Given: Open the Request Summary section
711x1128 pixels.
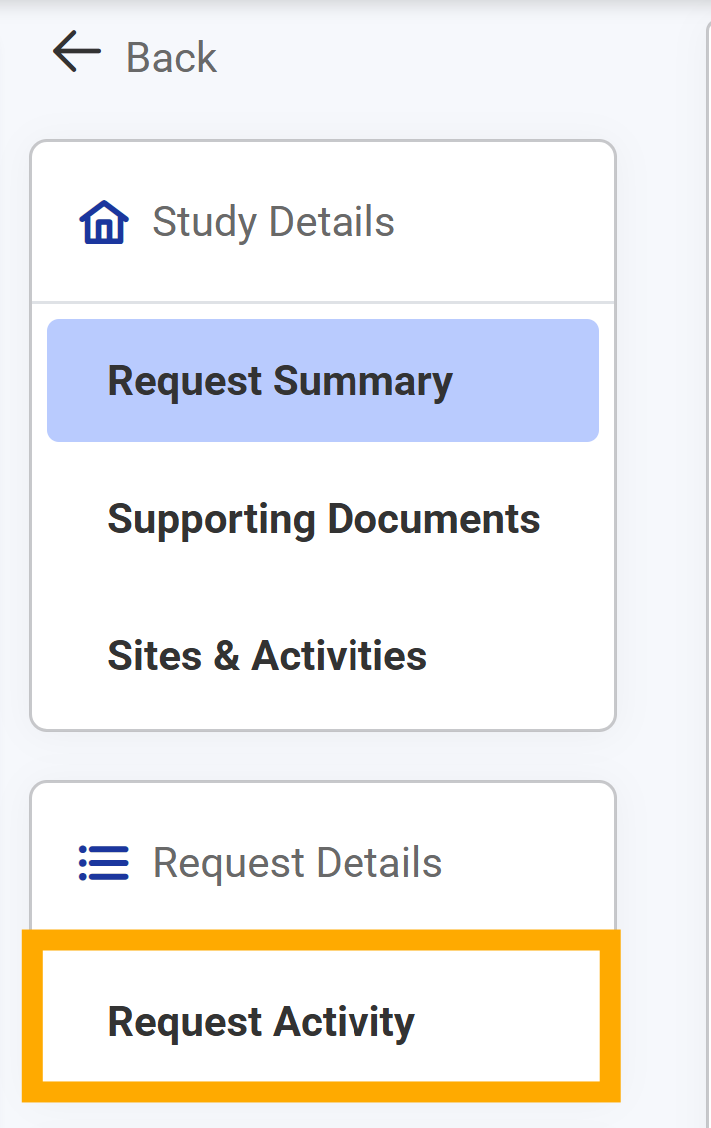Looking at the screenshot, I should (323, 381).
